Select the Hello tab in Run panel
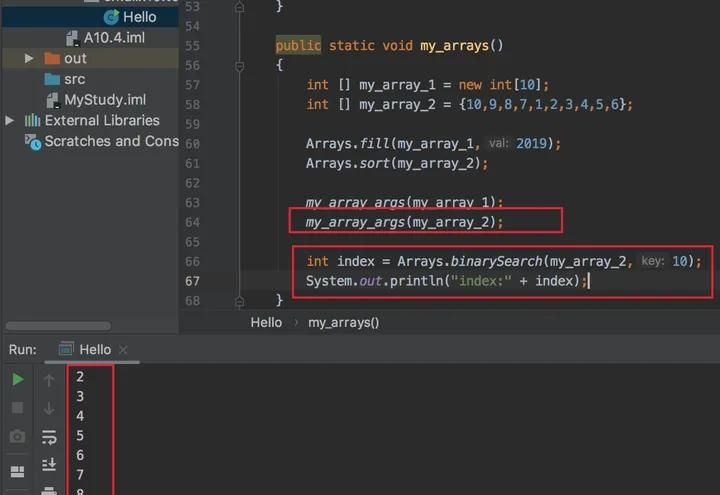The width and height of the screenshot is (720, 495). [x=94, y=349]
